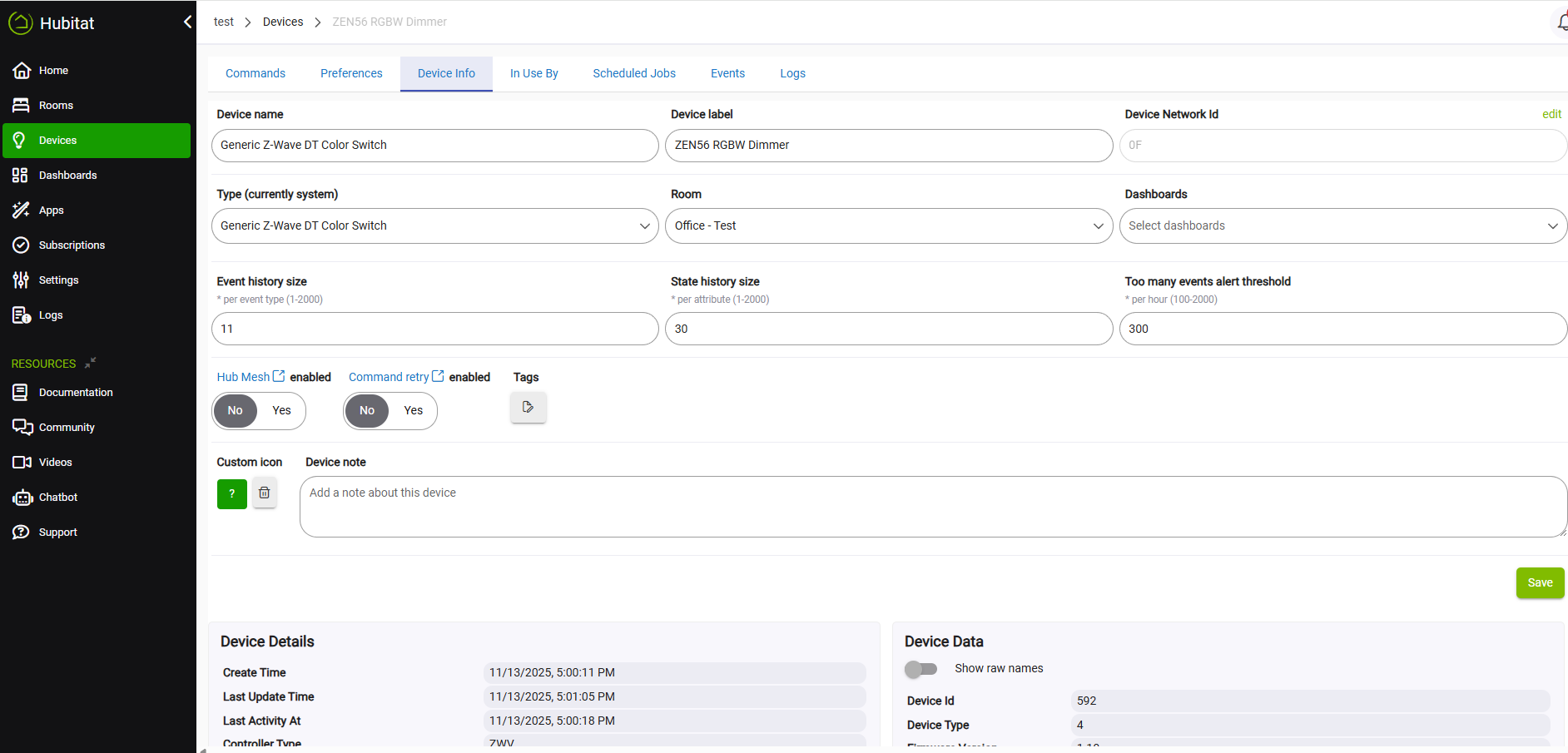Open Dashboards from the sidebar icon
The width and height of the screenshot is (1568, 753).
(x=21, y=176)
